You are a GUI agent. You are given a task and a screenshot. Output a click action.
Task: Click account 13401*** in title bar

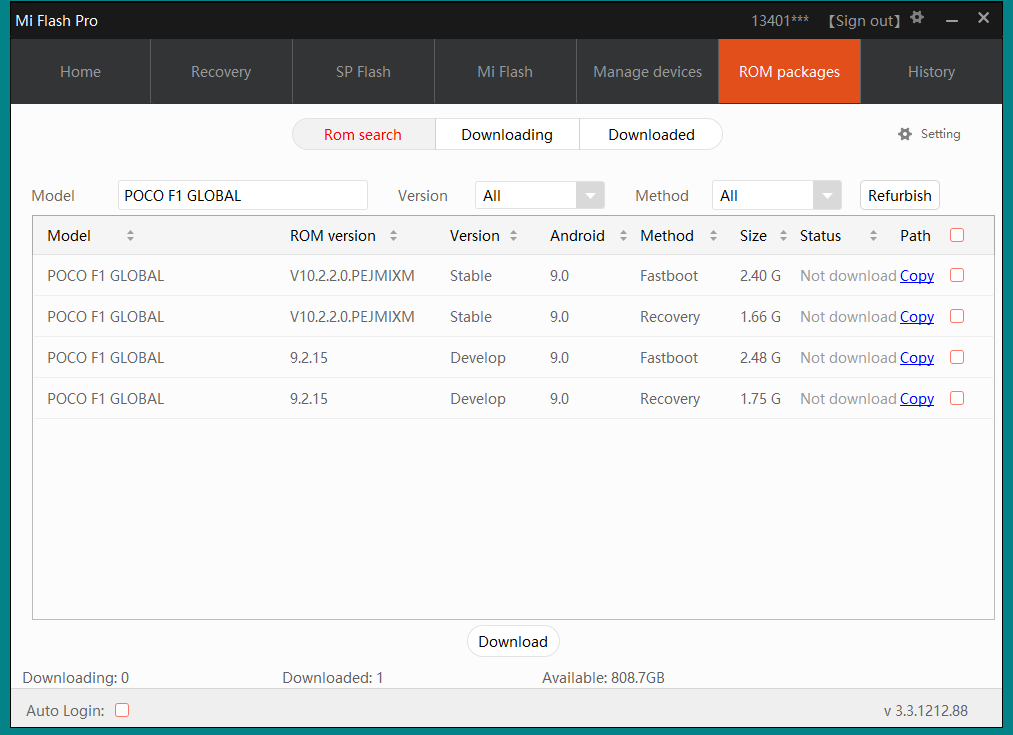click(780, 21)
